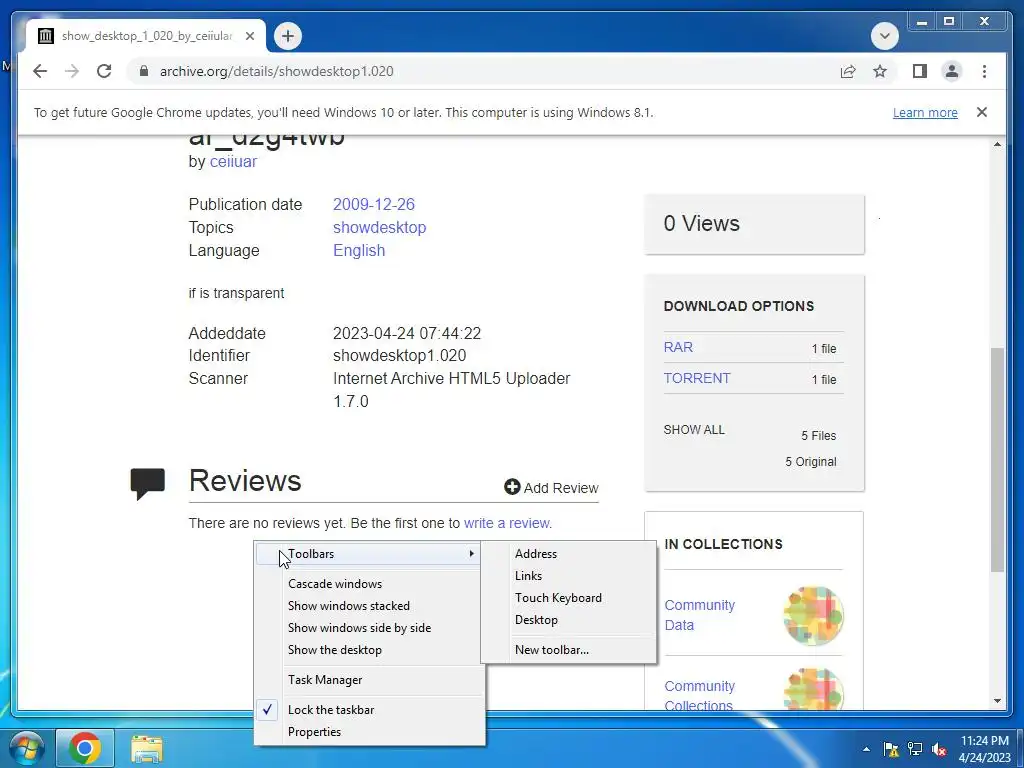The image size is (1024, 768).
Task: Click the Learn more link
Action: pos(925,113)
